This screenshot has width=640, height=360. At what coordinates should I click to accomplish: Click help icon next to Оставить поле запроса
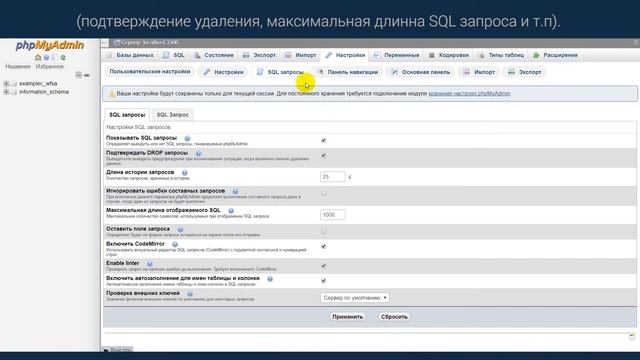click(x=180, y=229)
